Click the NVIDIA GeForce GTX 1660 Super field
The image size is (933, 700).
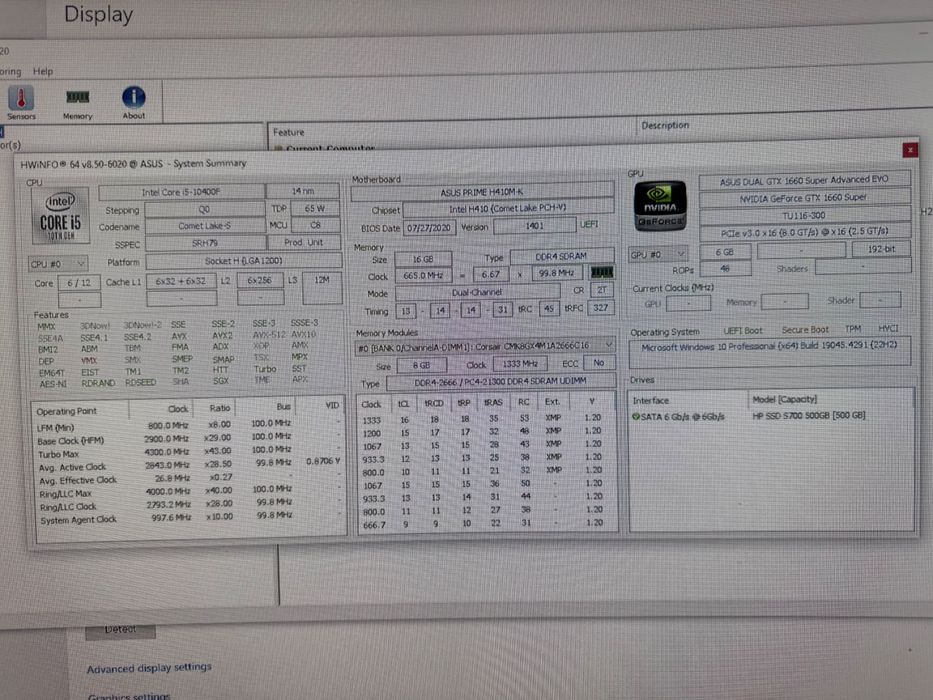(804, 198)
